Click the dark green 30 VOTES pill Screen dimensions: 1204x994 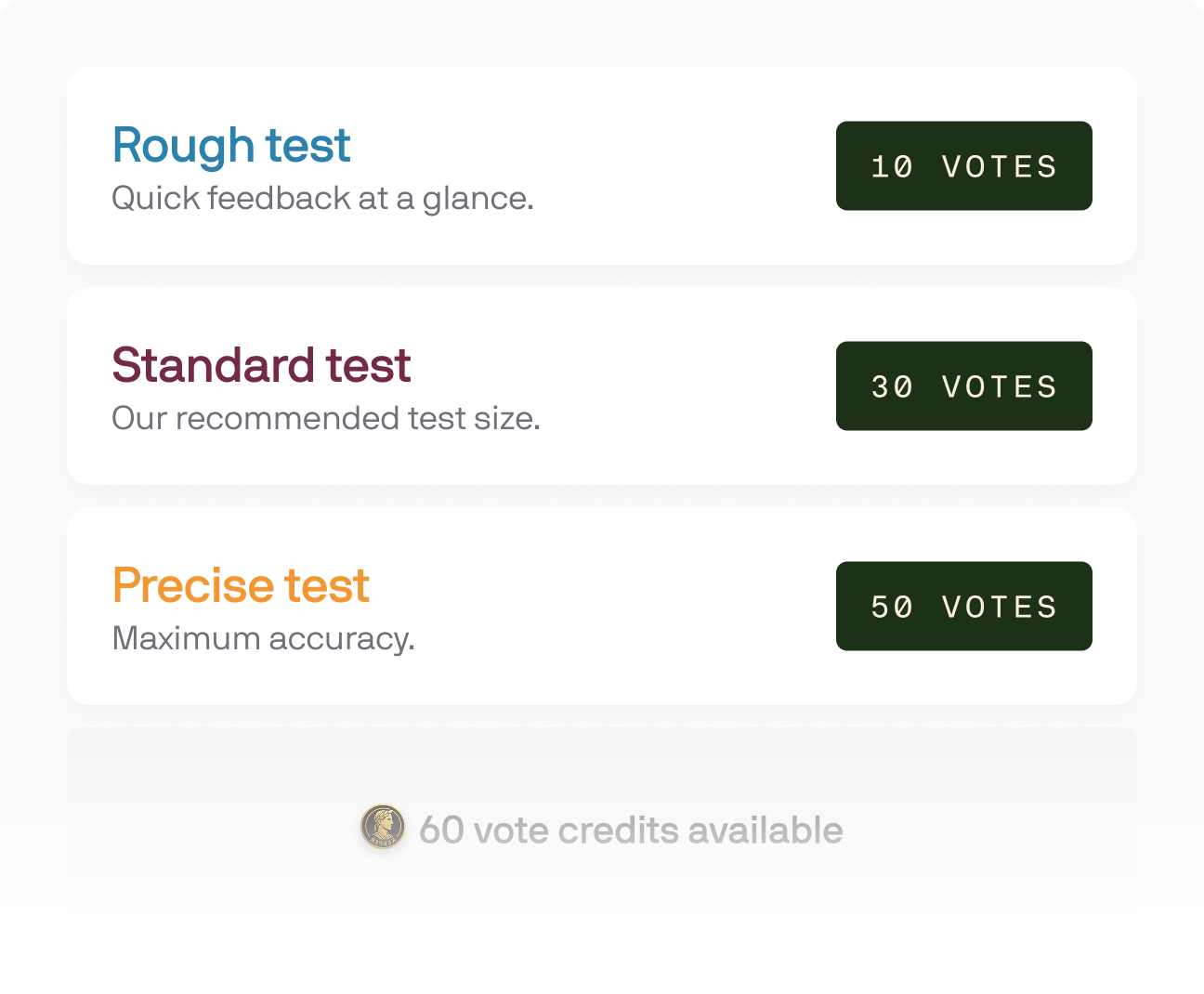click(963, 386)
